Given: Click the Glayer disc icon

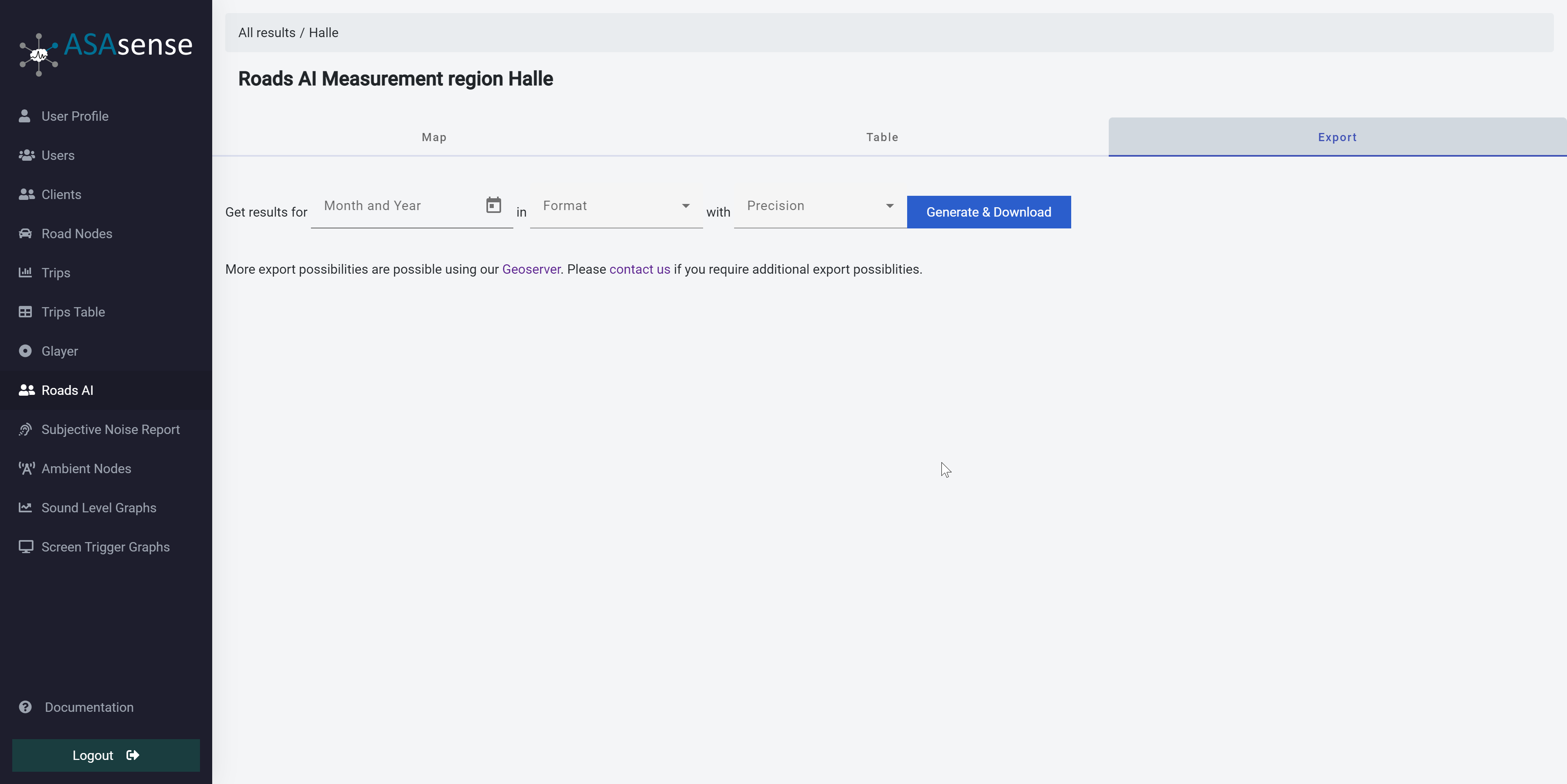Looking at the screenshot, I should point(25,351).
